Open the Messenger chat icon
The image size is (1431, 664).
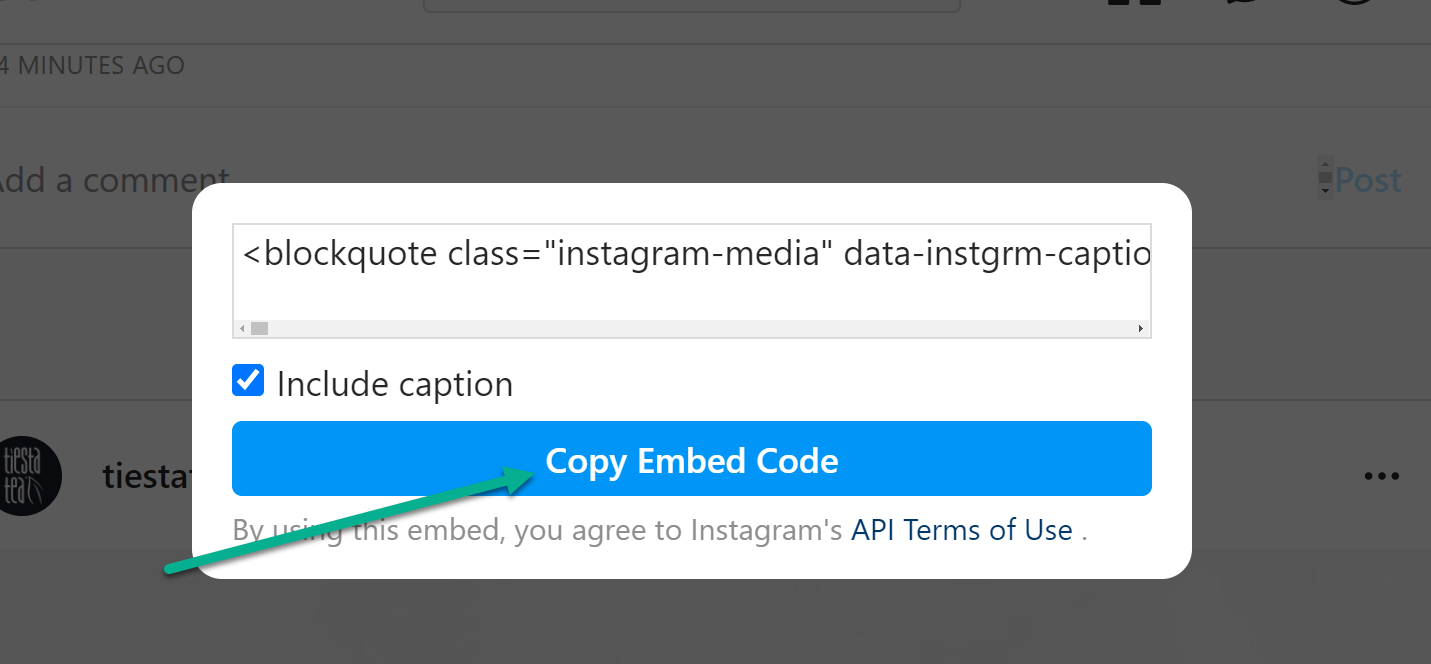1243,5
